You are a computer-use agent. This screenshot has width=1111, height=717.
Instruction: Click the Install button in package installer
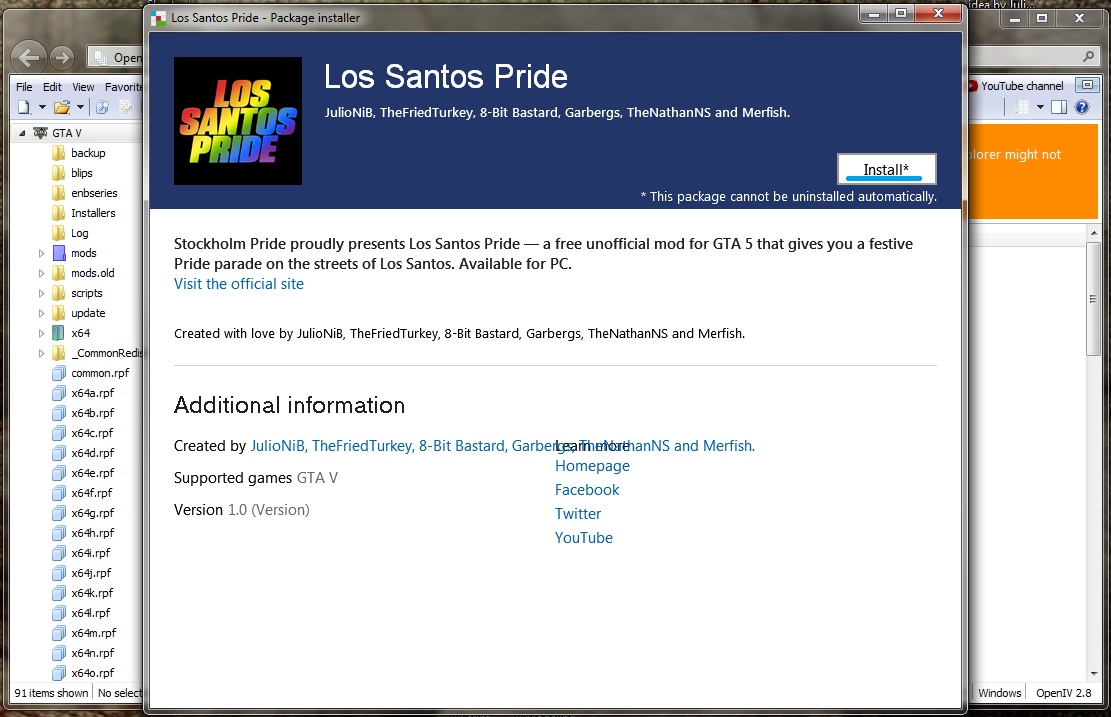tap(886, 169)
